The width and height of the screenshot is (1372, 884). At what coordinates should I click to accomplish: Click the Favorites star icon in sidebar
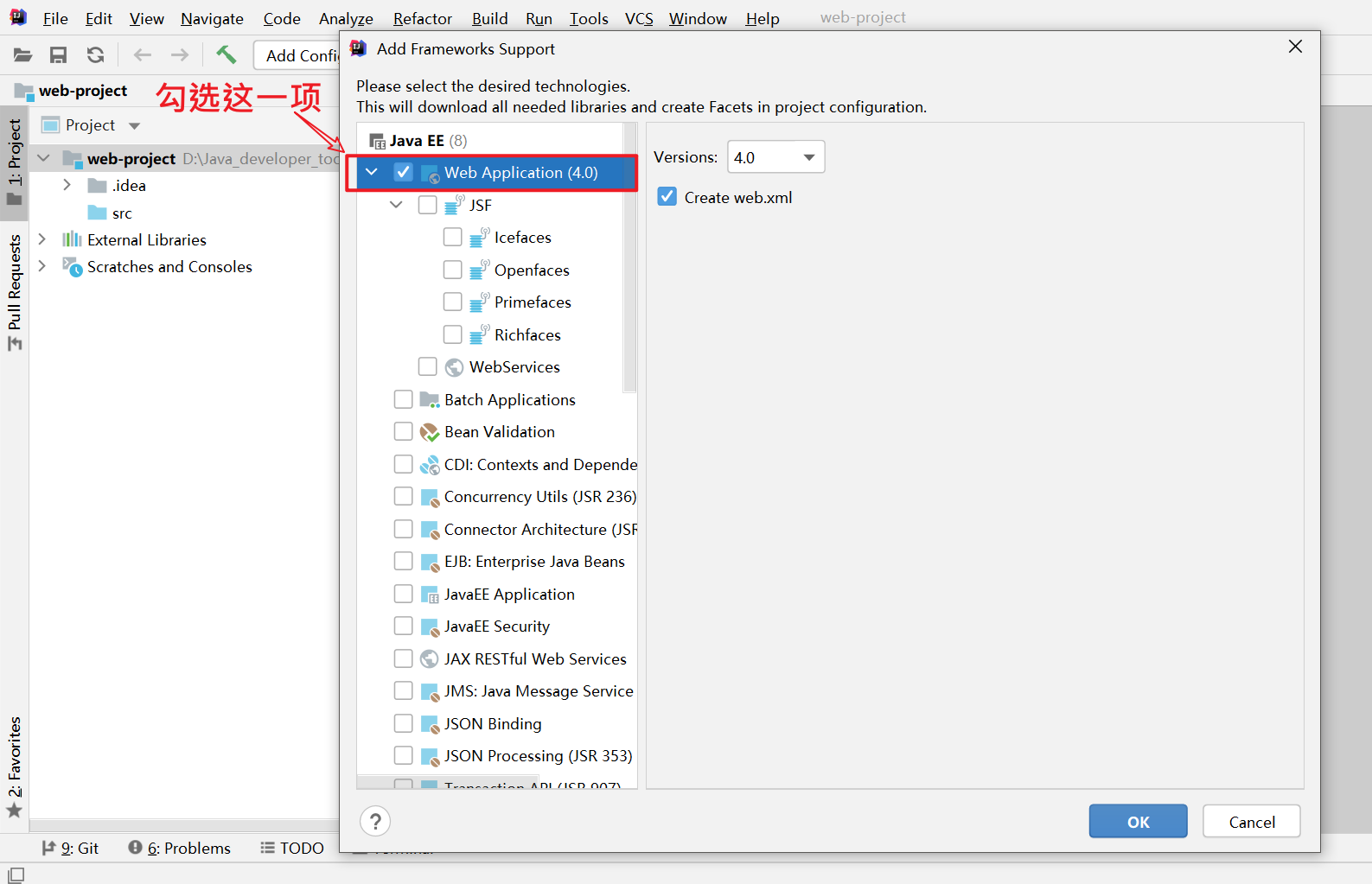pyautogui.click(x=14, y=811)
